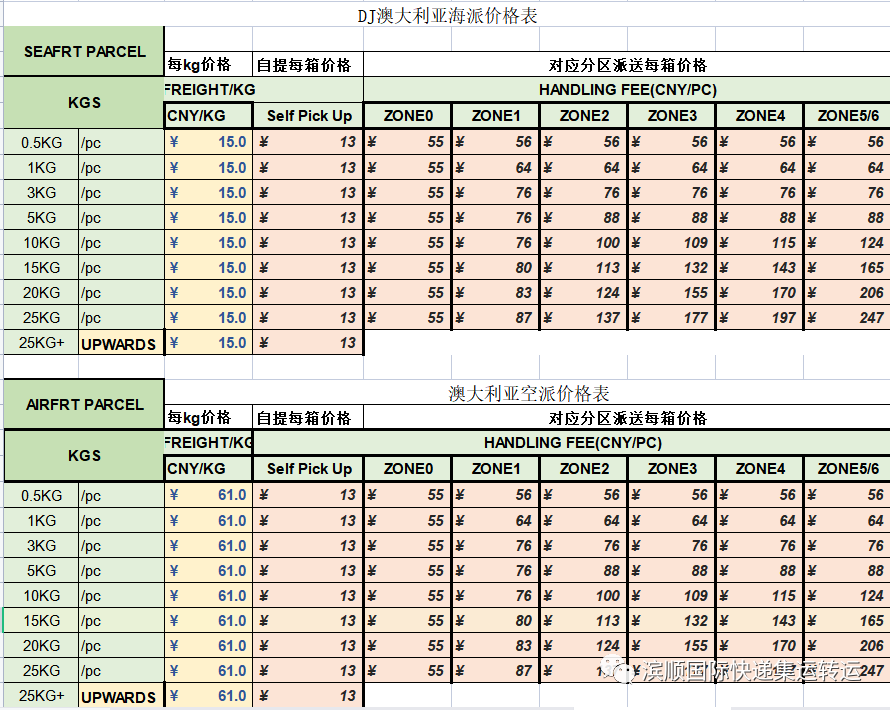890x710 pixels.
Task: Select sea table KGS header cell
Action: 84,103
